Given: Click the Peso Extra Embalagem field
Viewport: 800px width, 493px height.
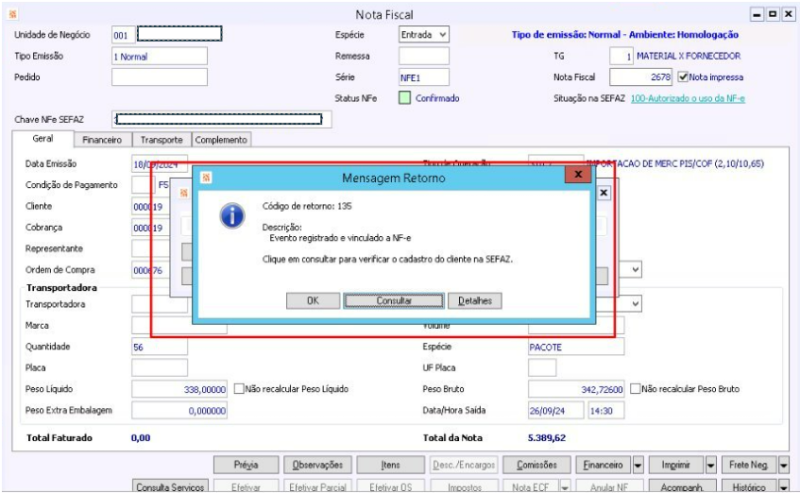Looking at the screenshot, I should 179,410.
